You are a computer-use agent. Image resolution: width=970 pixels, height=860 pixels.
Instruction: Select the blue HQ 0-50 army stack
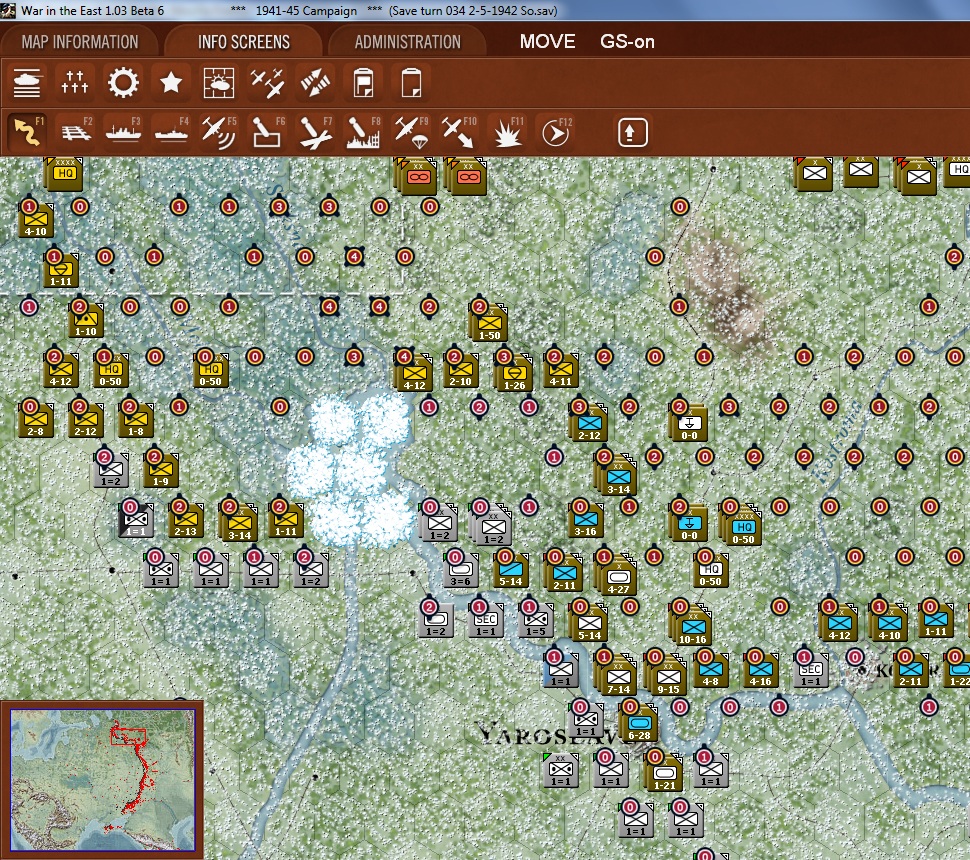click(741, 525)
